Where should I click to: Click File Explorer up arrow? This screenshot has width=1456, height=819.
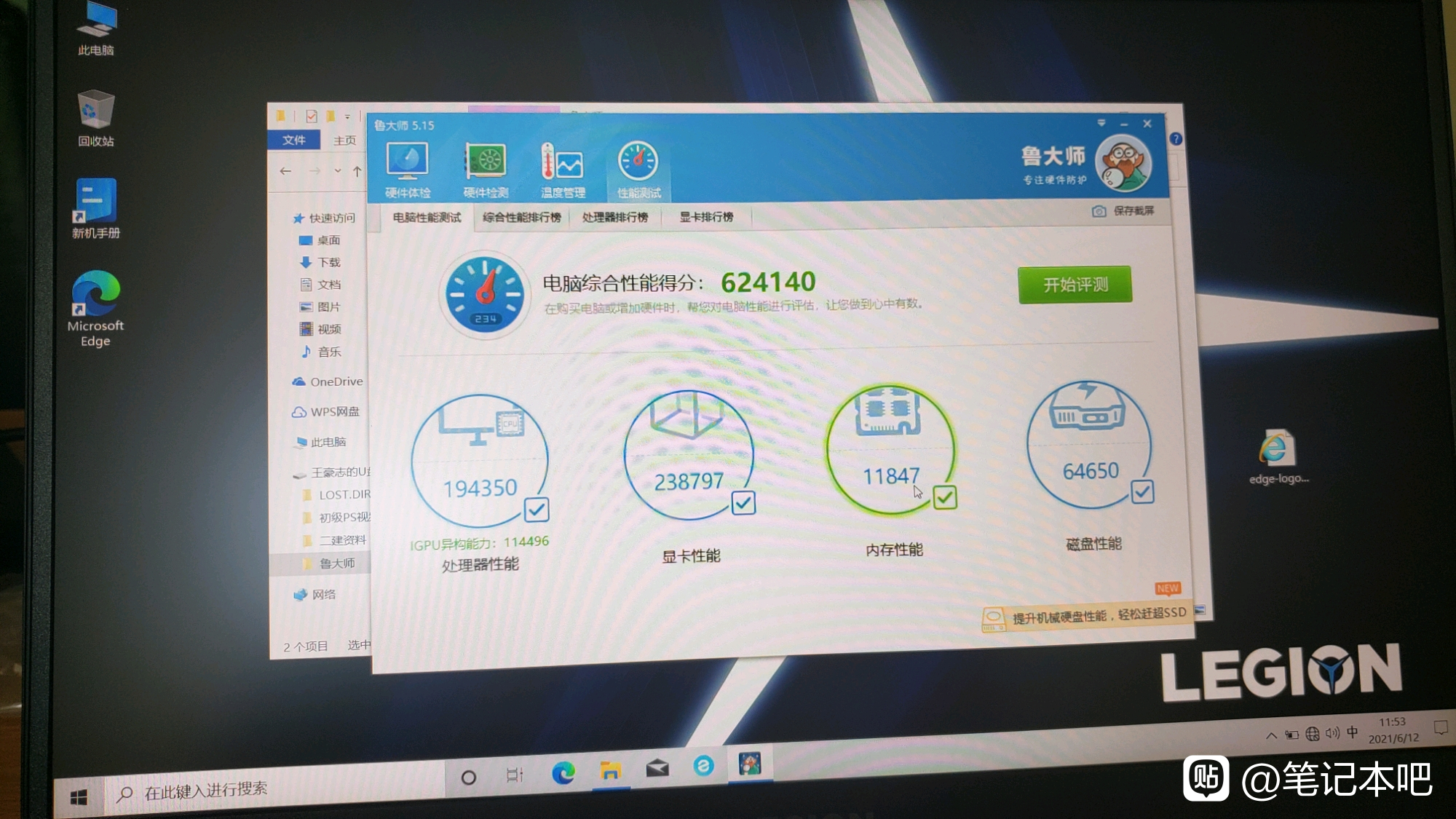[357, 172]
